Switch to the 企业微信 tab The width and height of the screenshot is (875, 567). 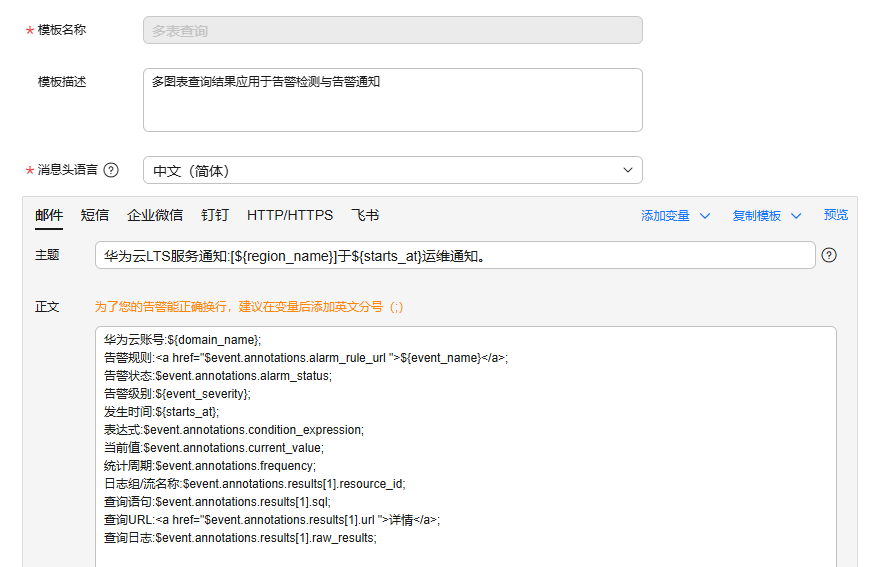tap(155, 215)
